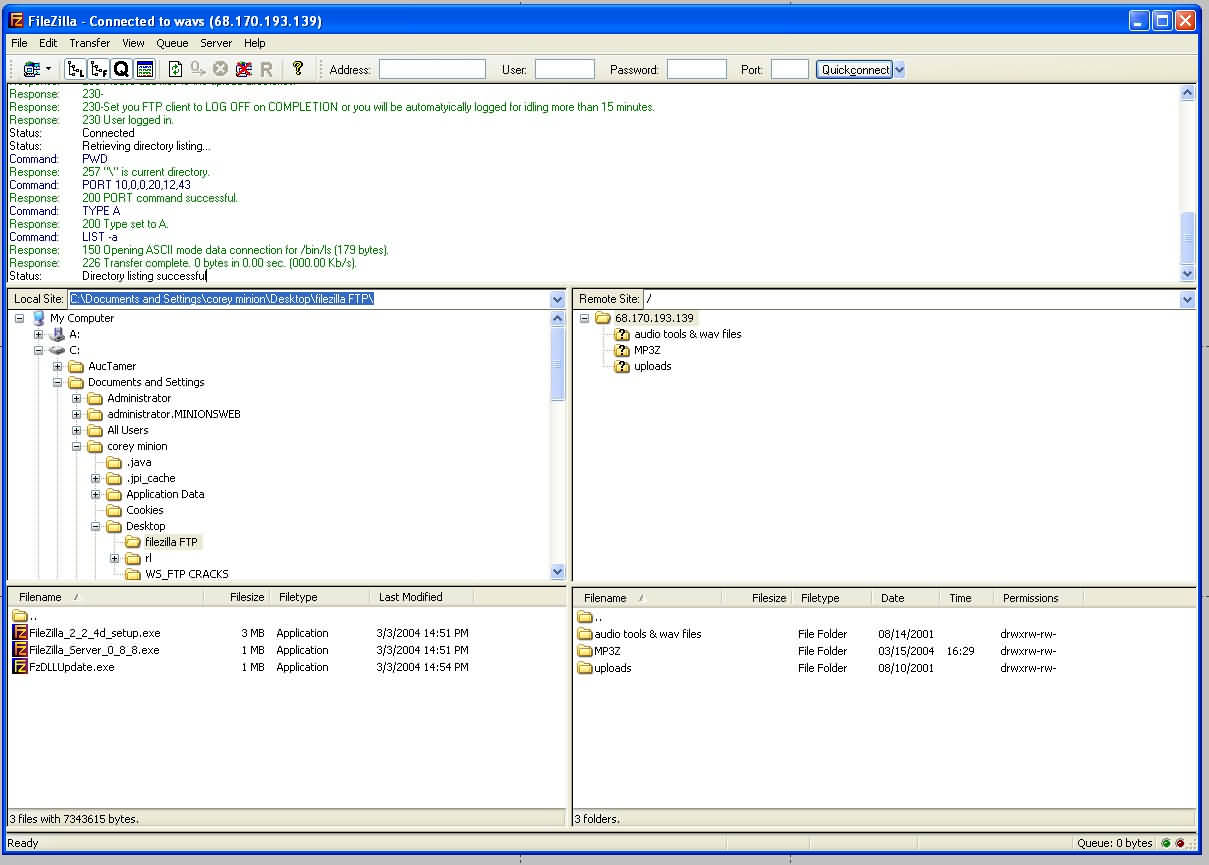
Task: Open the Remote Site path dropdown
Action: pyautogui.click(x=1187, y=299)
